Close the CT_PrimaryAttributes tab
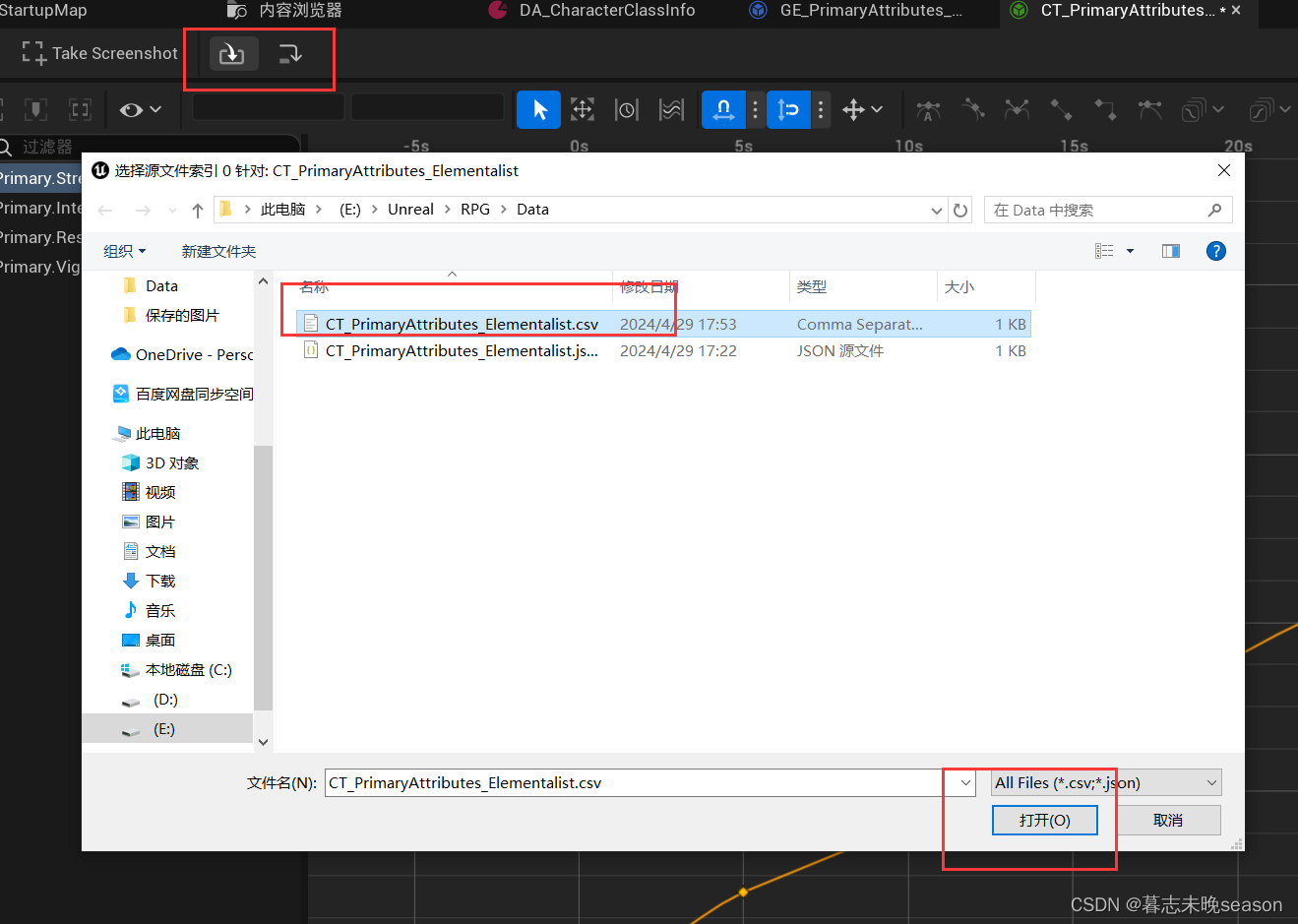The image size is (1298, 924). pyautogui.click(x=1236, y=10)
